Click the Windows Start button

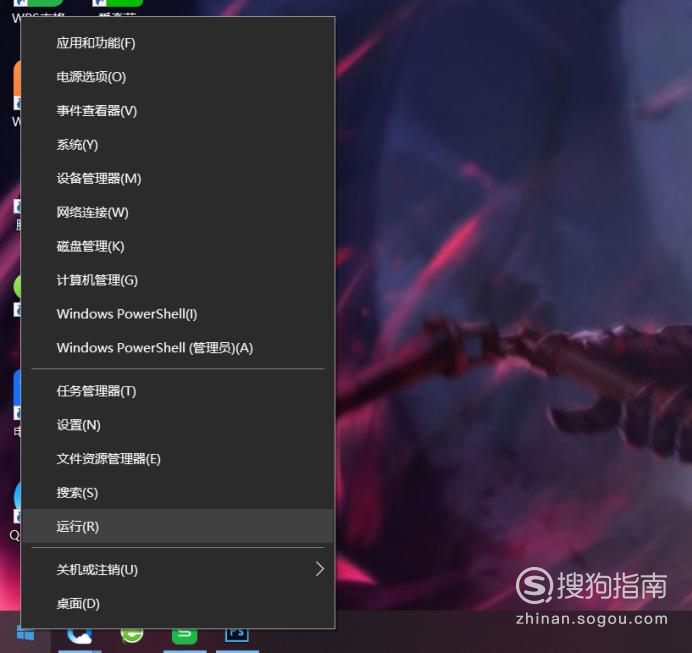[25, 634]
